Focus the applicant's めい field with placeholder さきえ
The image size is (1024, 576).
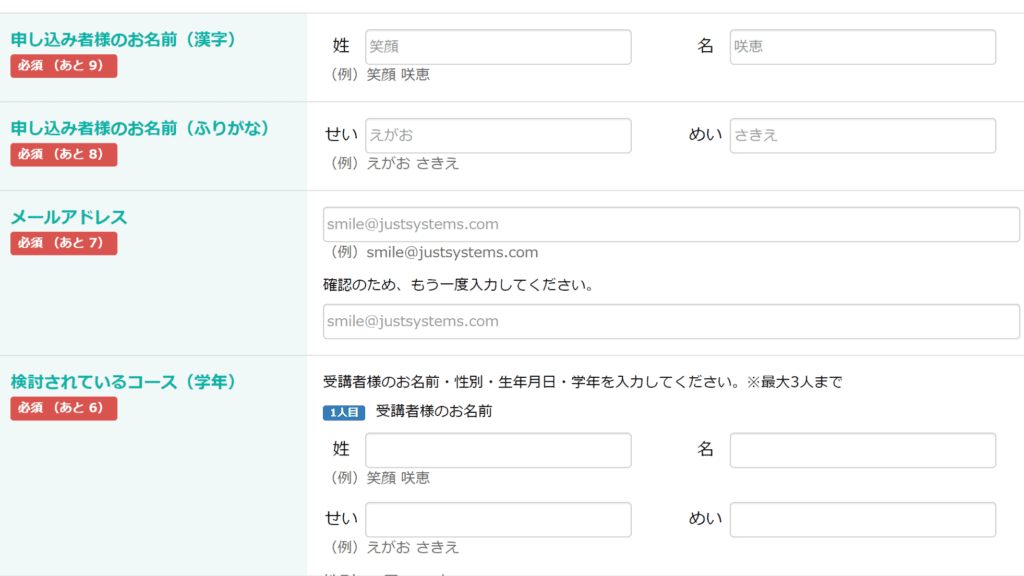pyautogui.click(x=862, y=136)
